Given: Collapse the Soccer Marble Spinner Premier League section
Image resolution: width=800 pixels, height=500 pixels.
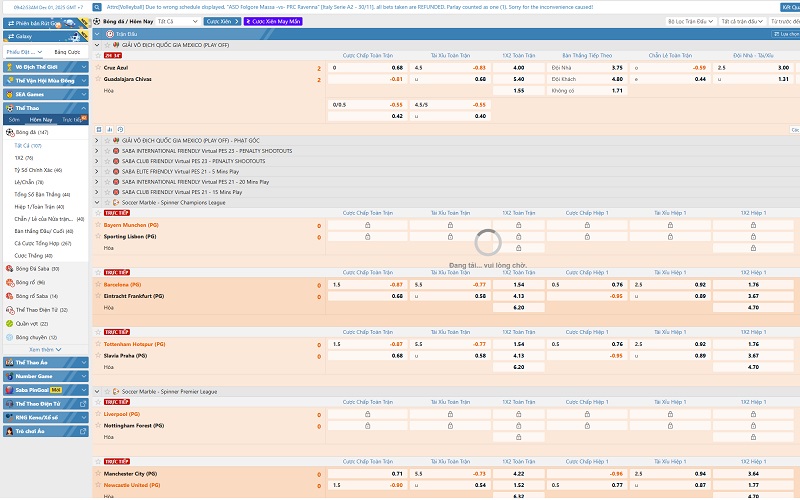Looking at the screenshot, I should pos(97,392).
